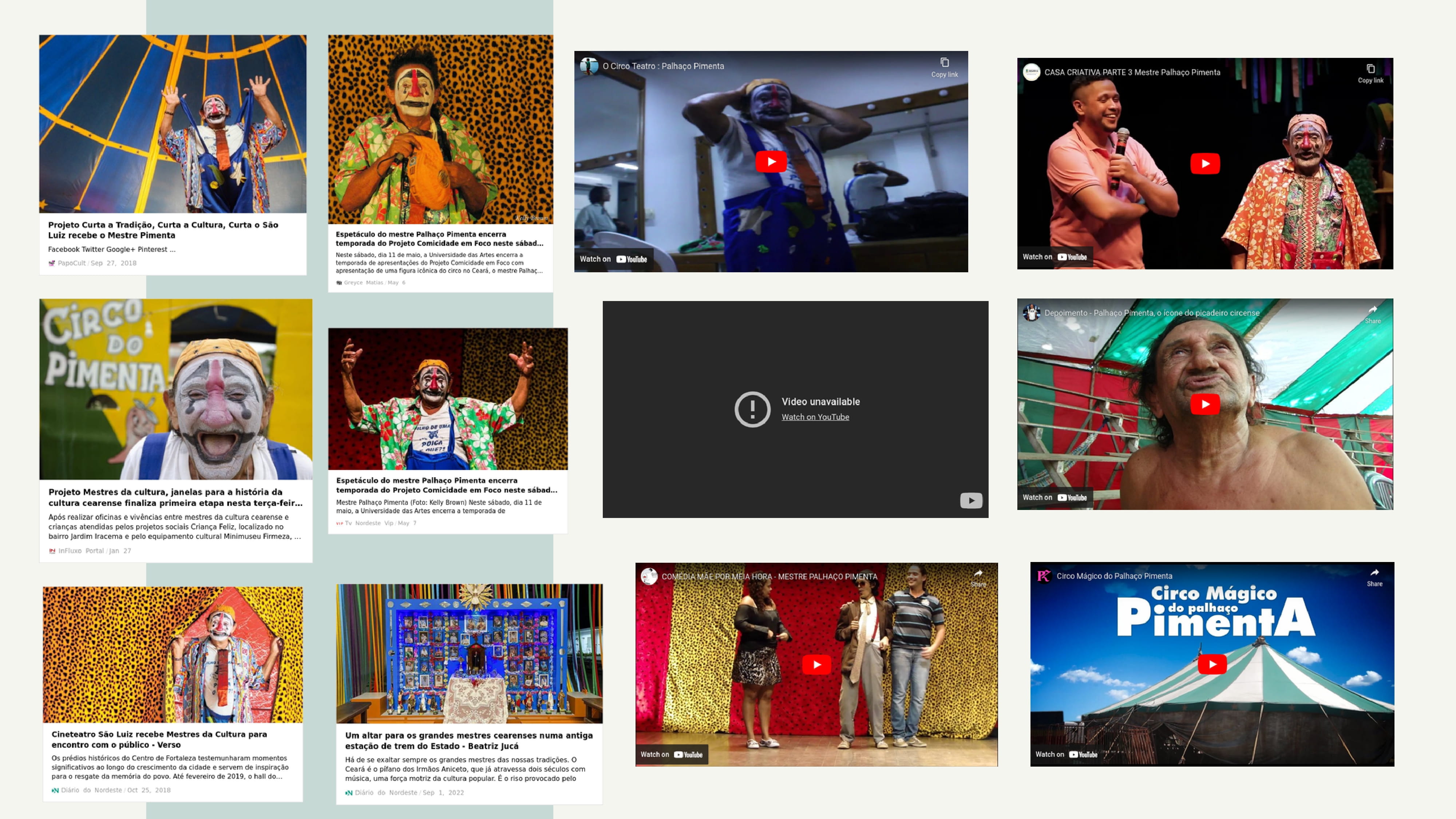The width and height of the screenshot is (1456, 819).
Task: Play the COMÉDIA MÃE POR MEIA HORA video
Action: coord(816,665)
